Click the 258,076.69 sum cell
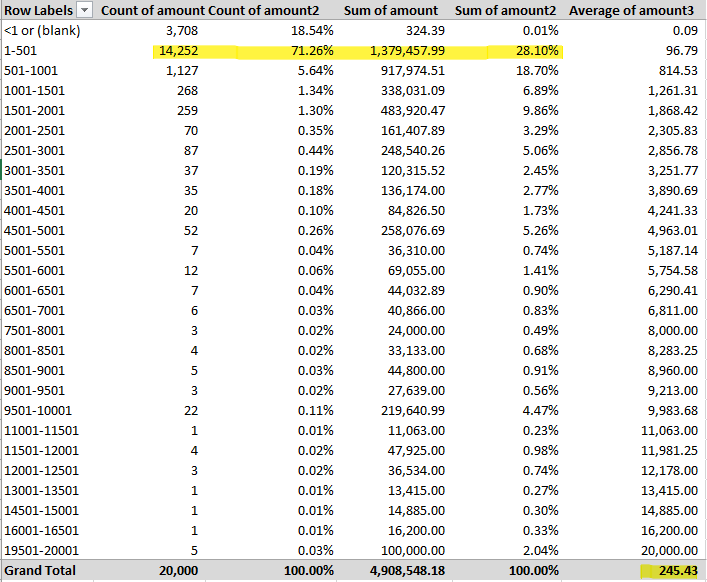Viewport: 707px width, 582px height. (413, 231)
